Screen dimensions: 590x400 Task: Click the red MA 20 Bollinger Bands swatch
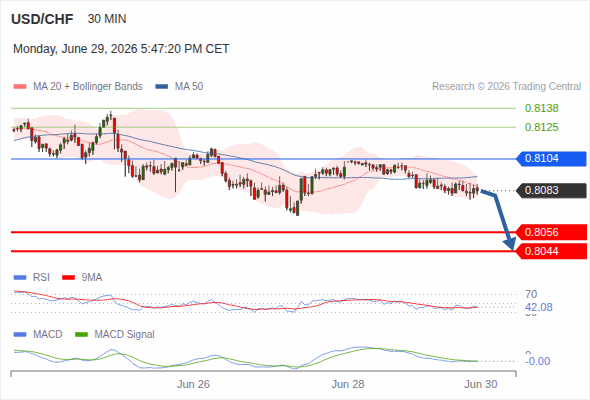pos(20,87)
